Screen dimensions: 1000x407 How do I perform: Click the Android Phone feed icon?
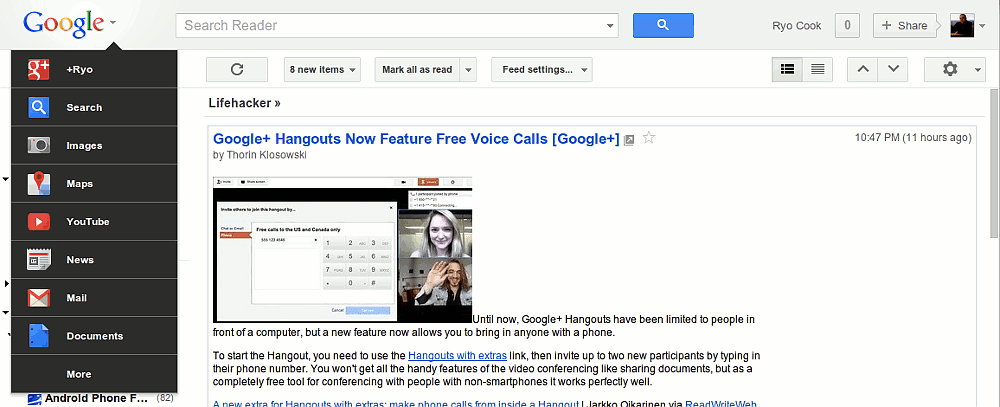34,399
